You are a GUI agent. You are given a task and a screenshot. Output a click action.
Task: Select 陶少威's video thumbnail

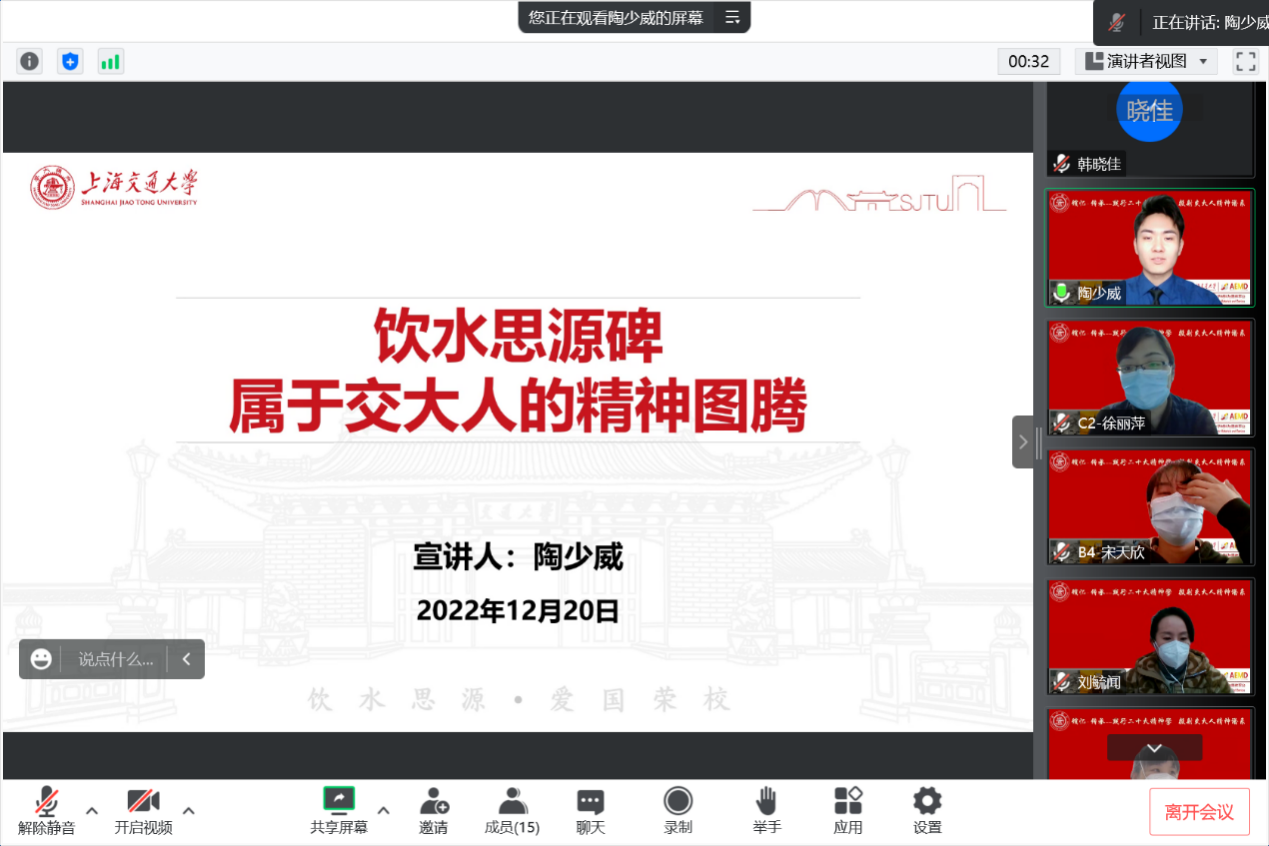1149,248
